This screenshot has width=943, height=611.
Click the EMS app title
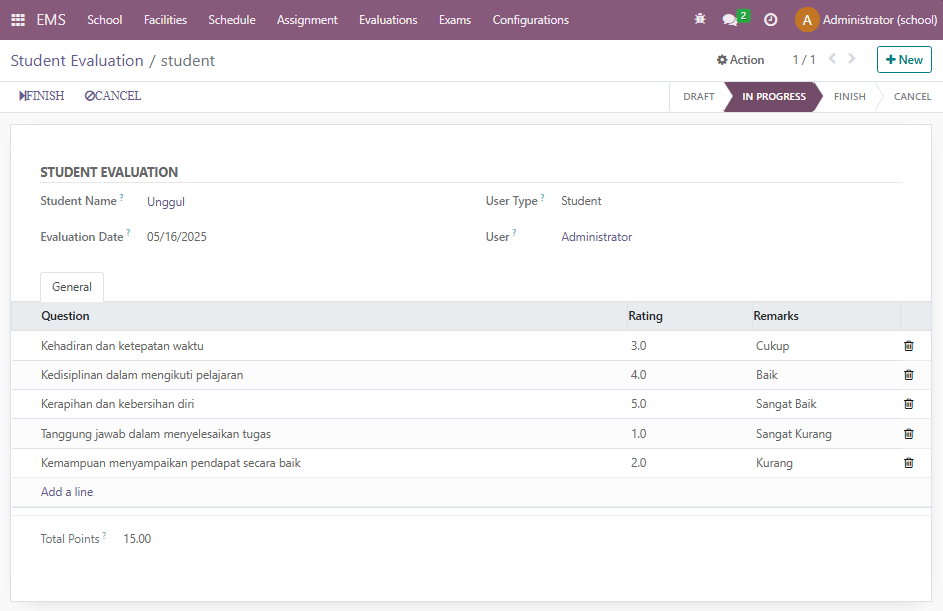[x=51, y=20]
